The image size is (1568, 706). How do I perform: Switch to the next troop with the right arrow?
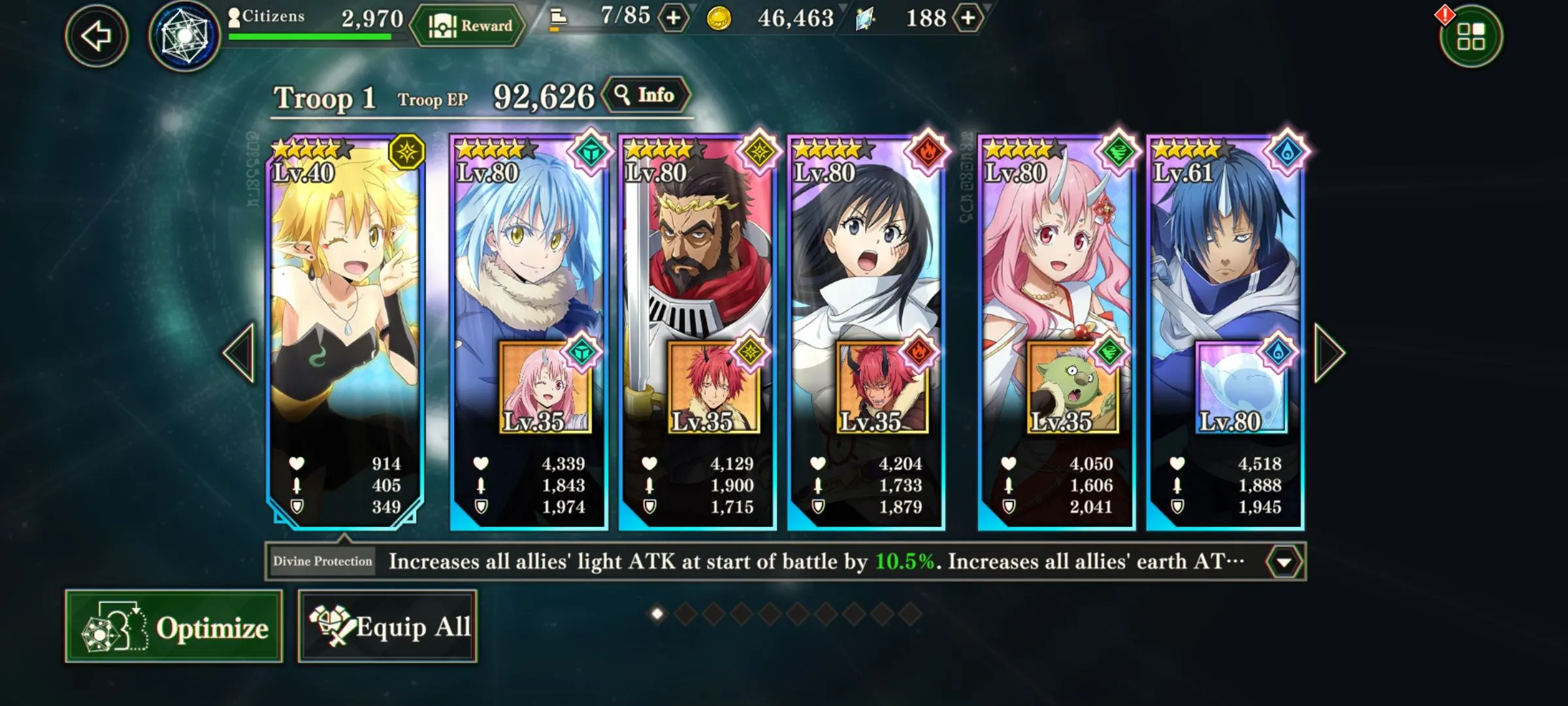[1330, 353]
